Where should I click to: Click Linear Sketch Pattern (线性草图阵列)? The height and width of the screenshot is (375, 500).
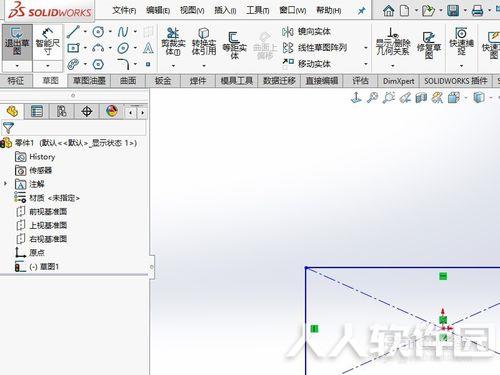(315, 48)
